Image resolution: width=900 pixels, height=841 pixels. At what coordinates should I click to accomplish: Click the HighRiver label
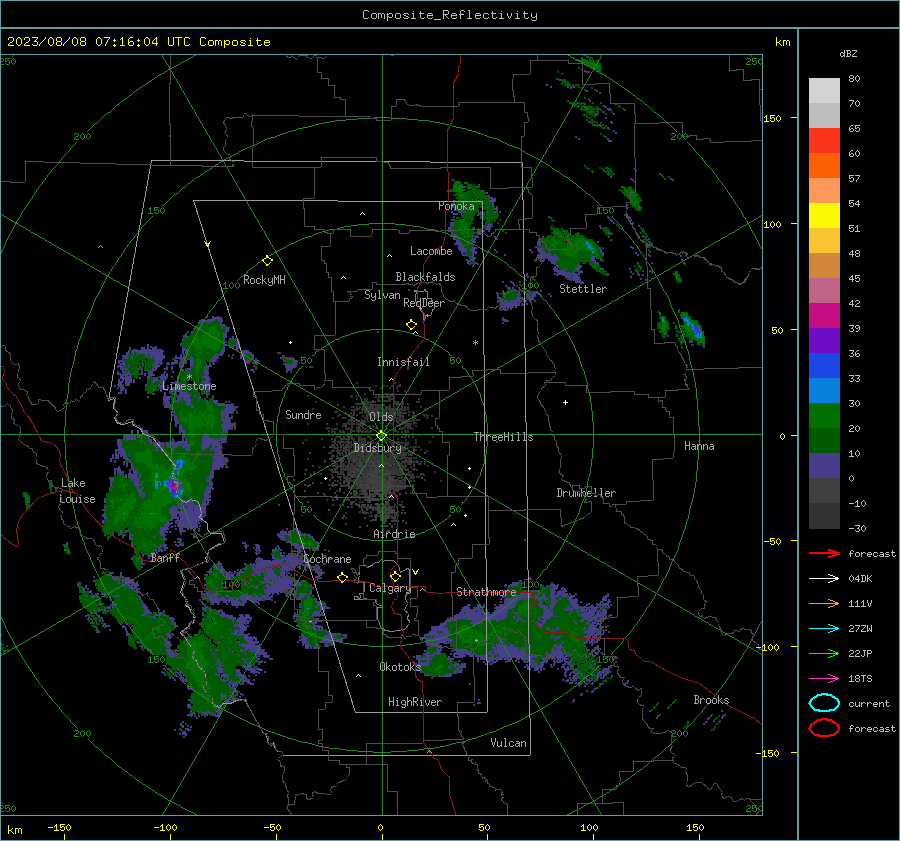click(x=415, y=702)
